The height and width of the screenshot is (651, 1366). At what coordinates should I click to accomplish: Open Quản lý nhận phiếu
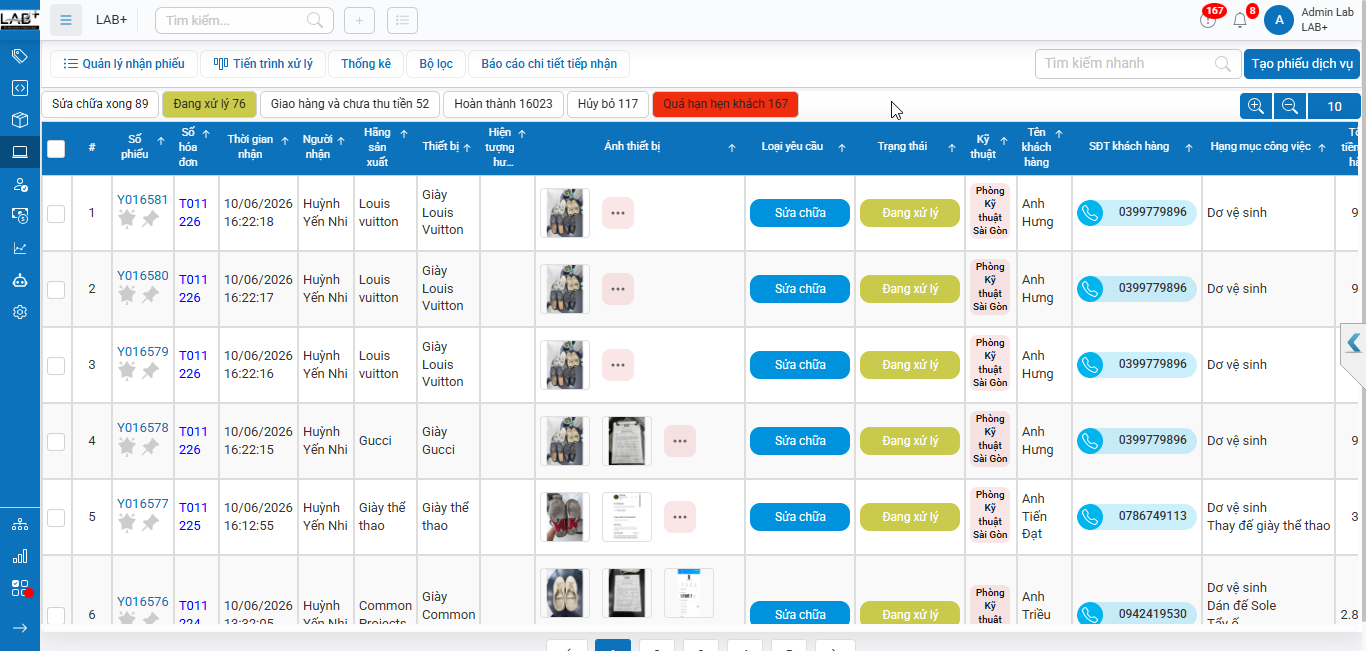124,64
